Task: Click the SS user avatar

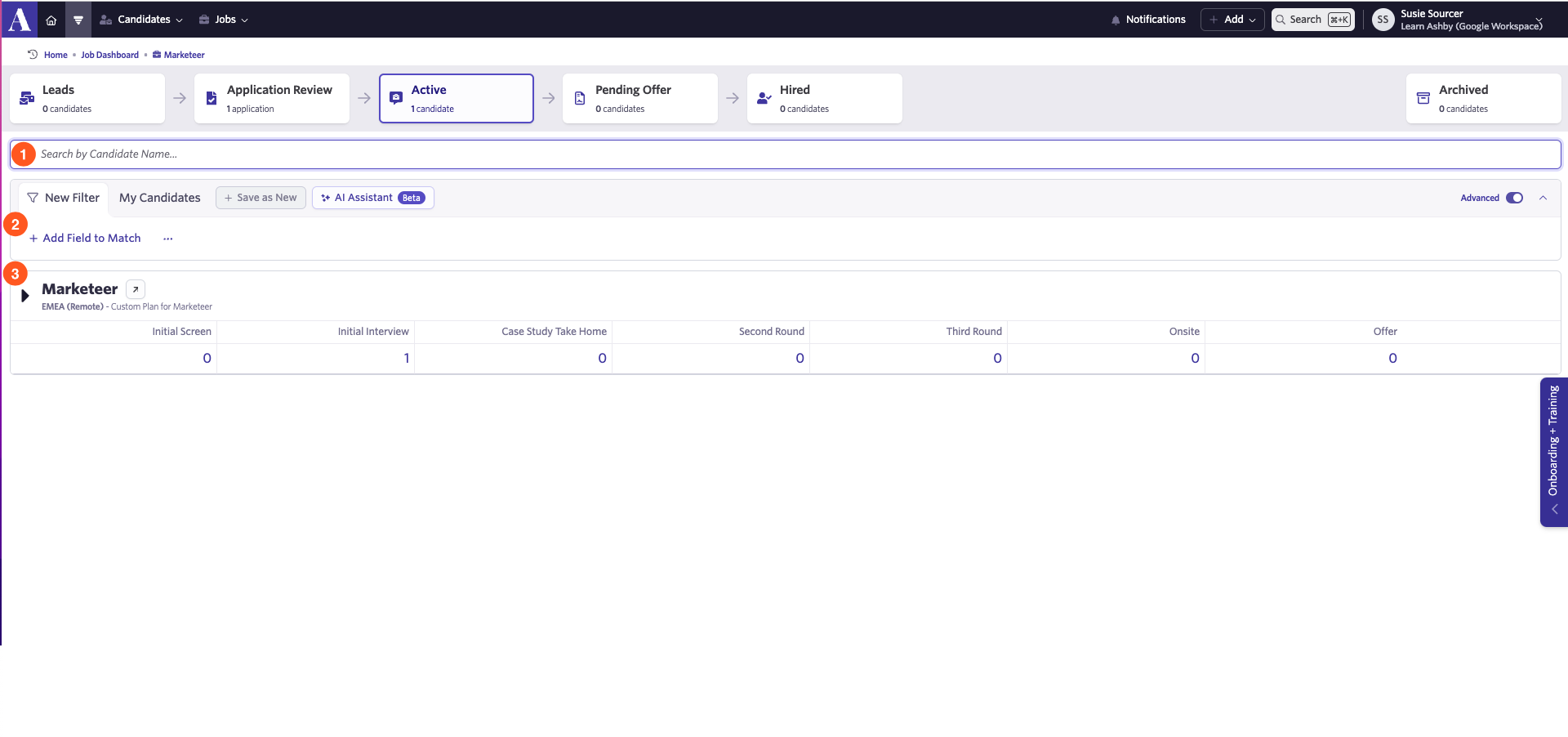Action: coord(1383,20)
